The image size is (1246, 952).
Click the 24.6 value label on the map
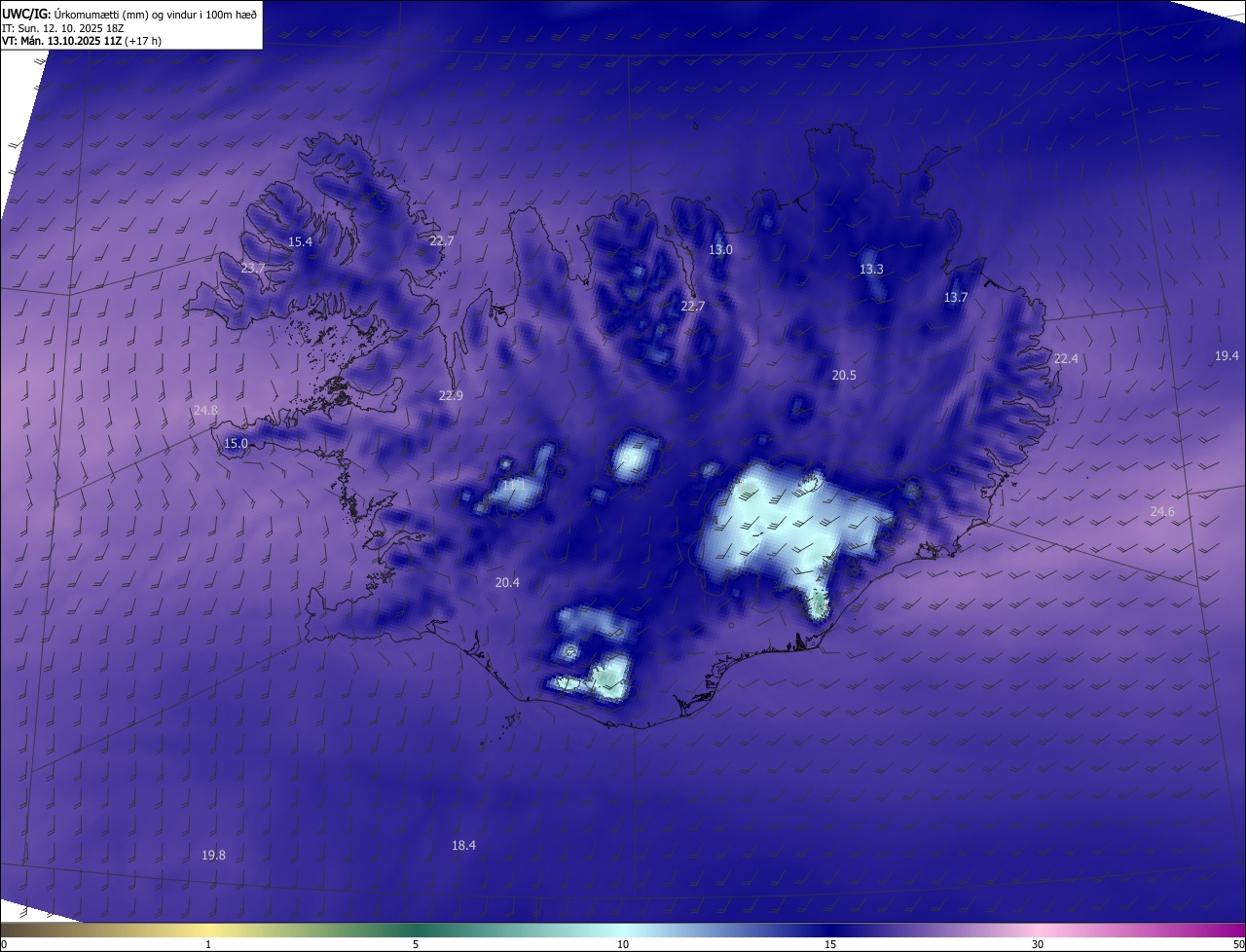click(1162, 512)
